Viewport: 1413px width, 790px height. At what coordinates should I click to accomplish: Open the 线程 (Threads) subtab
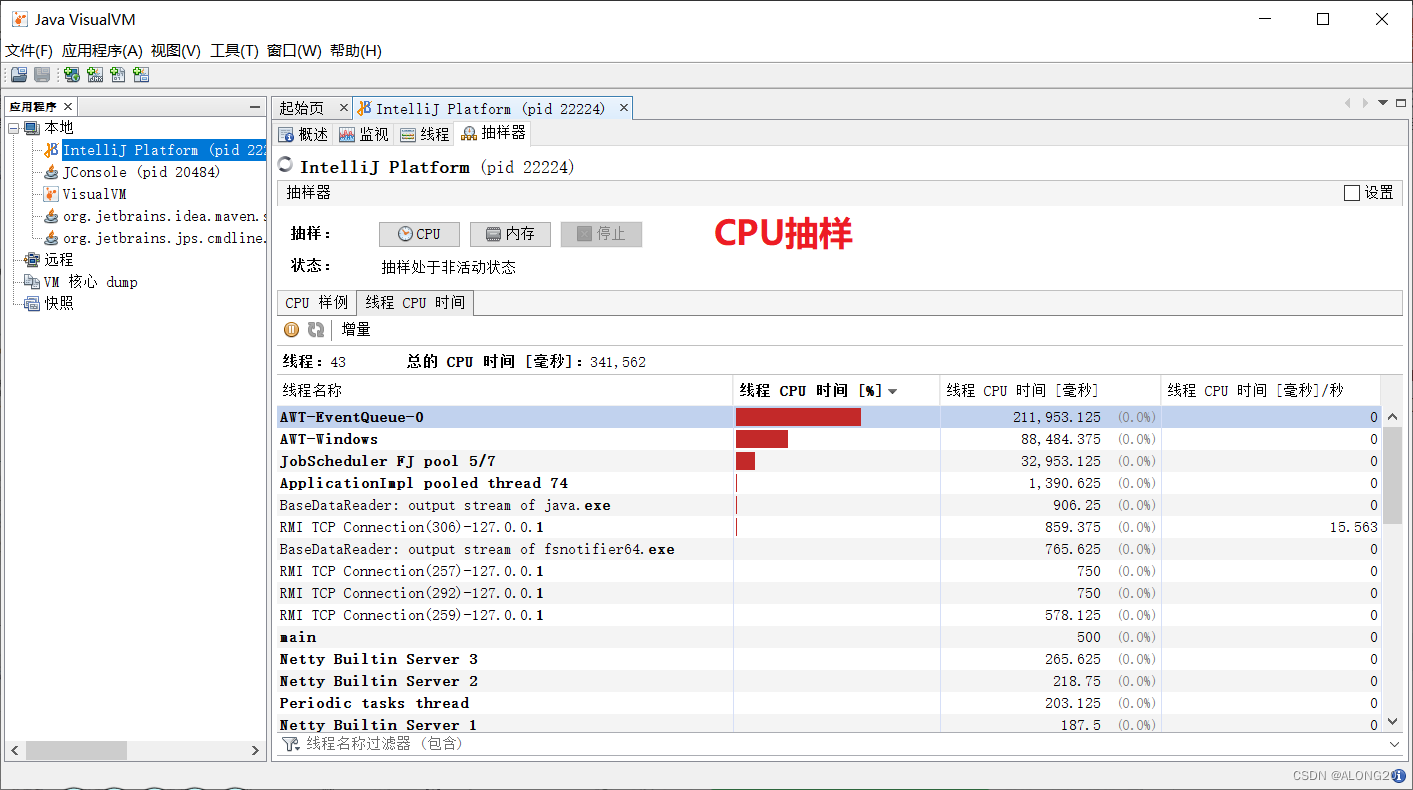coord(425,134)
